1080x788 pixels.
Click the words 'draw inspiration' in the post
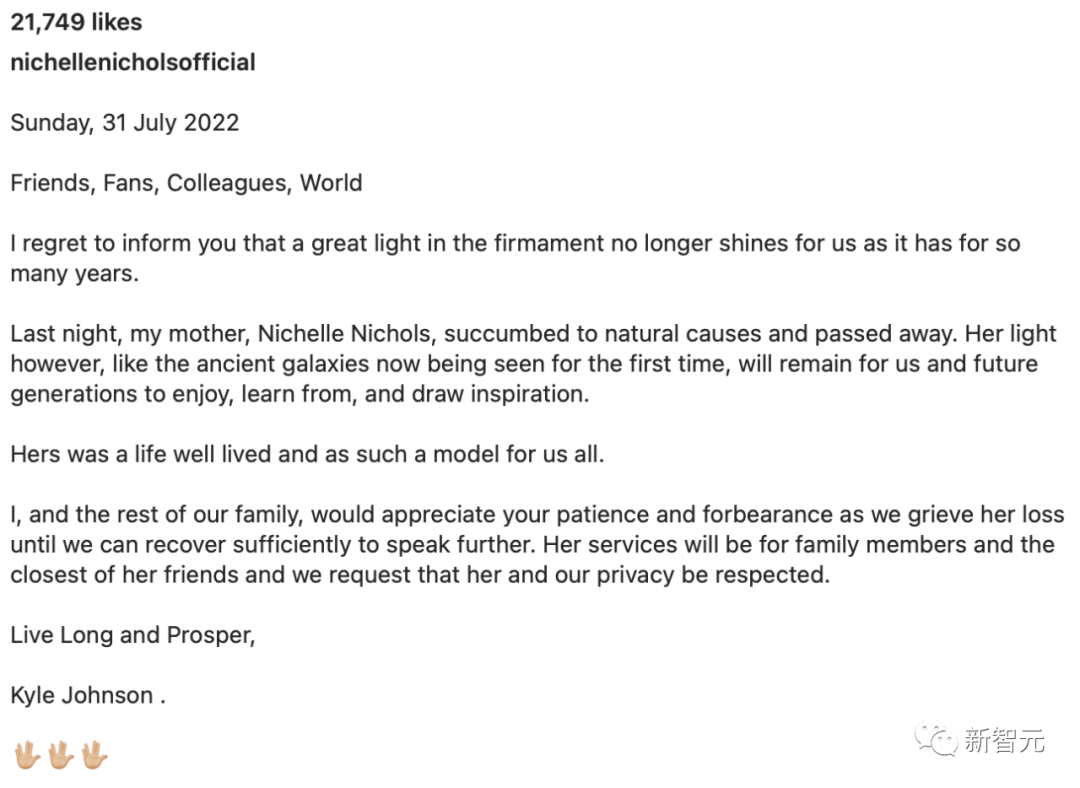coord(500,394)
